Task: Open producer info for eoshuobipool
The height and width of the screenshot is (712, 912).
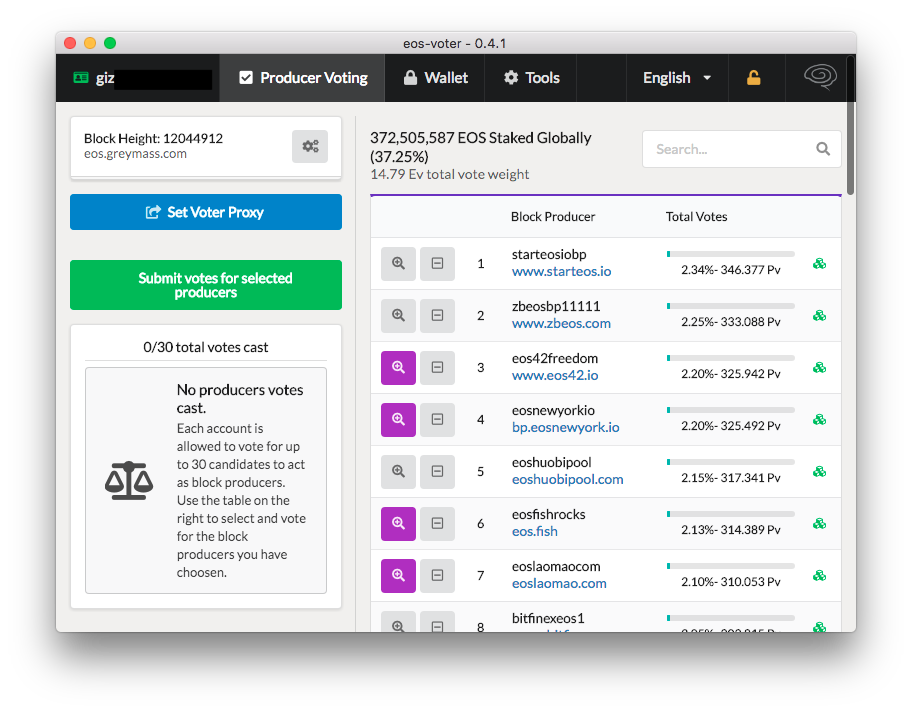Action: point(398,471)
